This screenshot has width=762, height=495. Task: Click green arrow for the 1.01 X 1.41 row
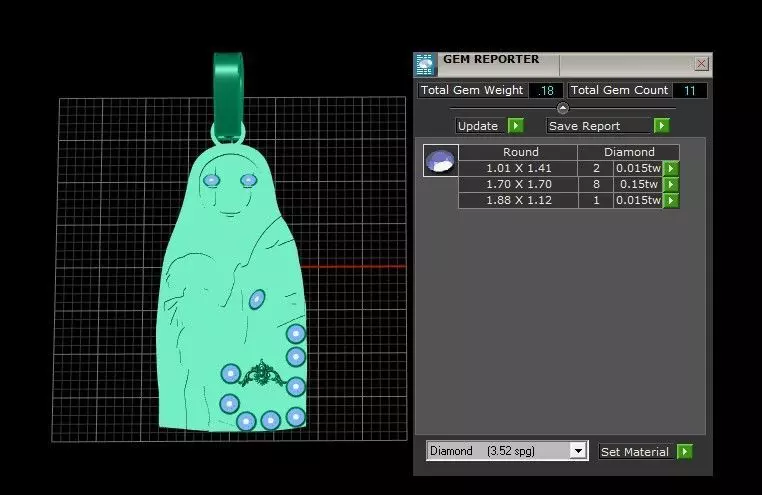[x=671, y=168]
